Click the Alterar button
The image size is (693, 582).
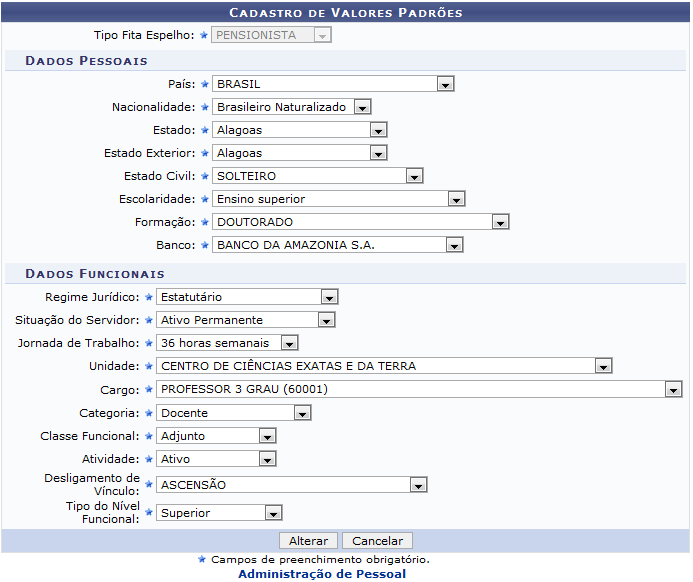(308, 541)
